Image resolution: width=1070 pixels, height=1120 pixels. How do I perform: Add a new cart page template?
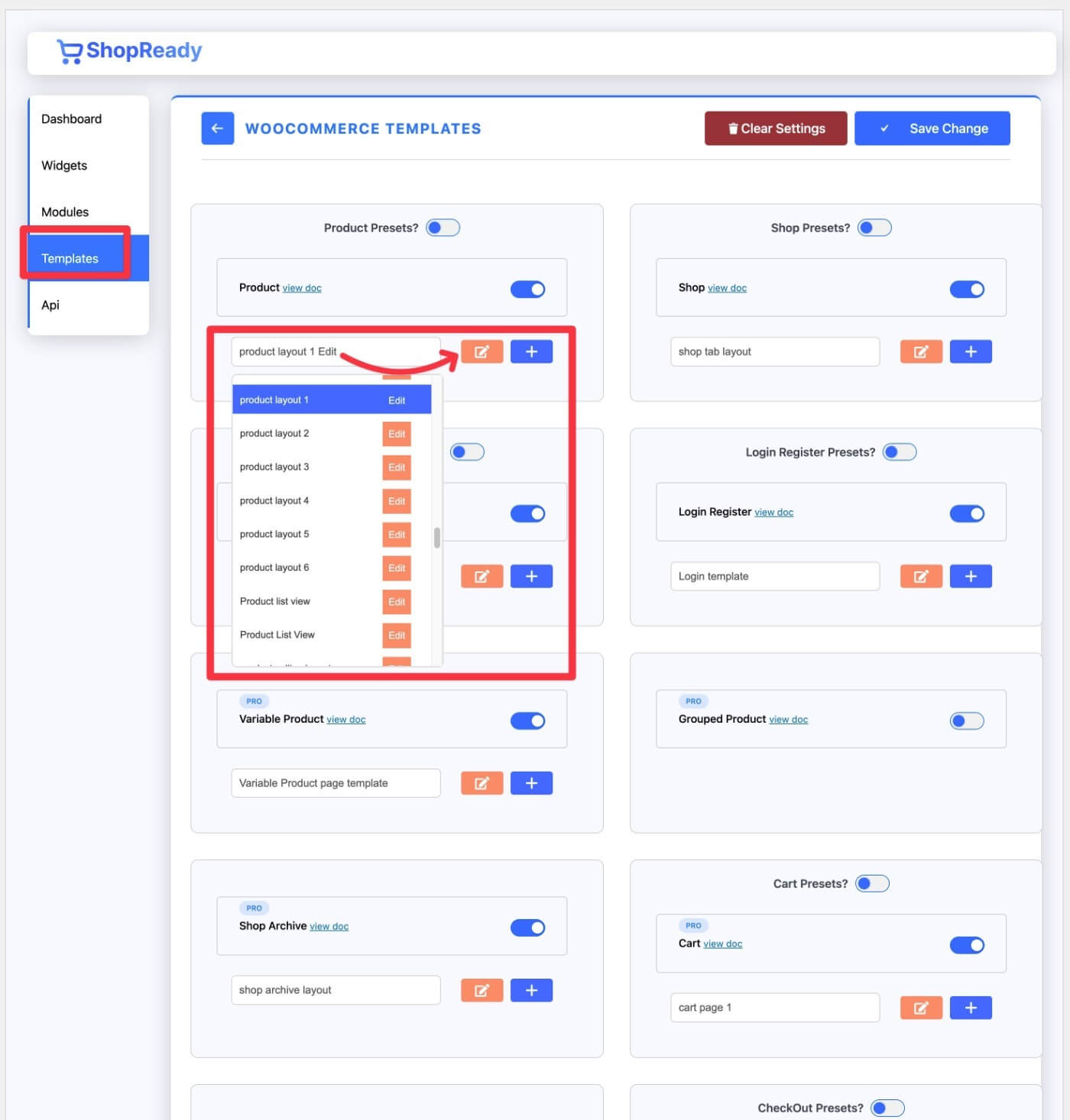(971, 1008)
